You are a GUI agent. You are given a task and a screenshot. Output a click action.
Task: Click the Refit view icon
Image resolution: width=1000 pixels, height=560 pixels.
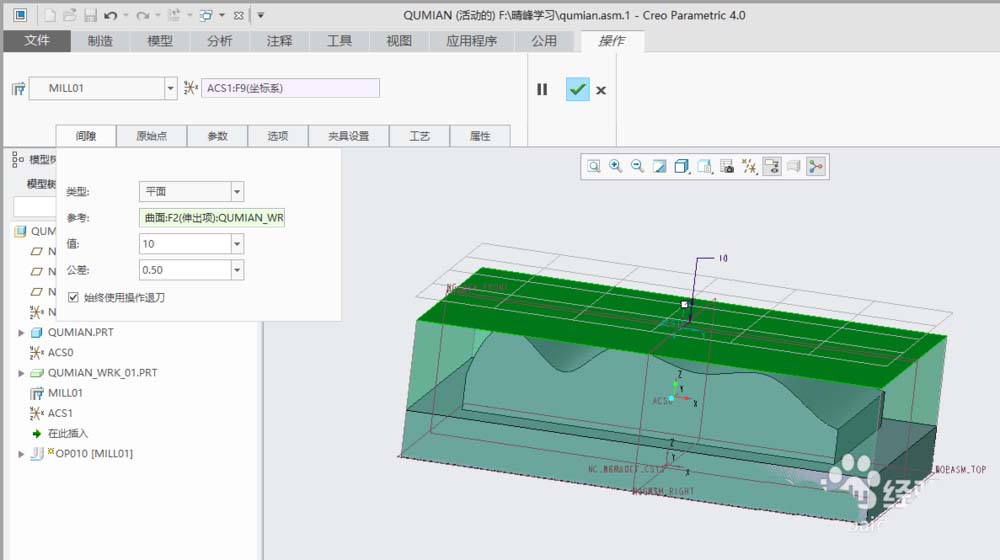tap(594, 166)
